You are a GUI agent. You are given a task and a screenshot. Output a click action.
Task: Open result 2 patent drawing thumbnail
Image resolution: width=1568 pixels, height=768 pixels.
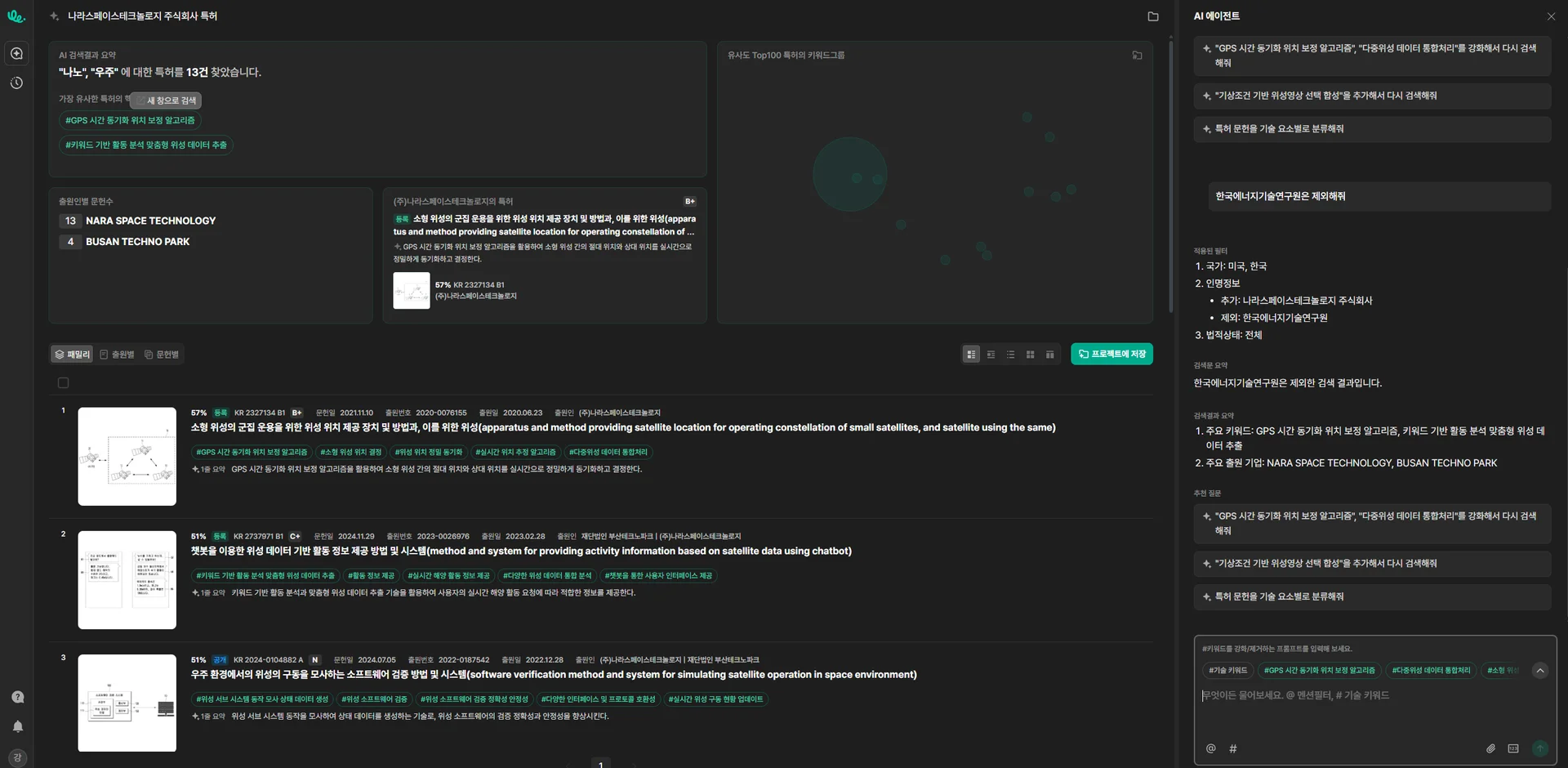coord(127,580)
